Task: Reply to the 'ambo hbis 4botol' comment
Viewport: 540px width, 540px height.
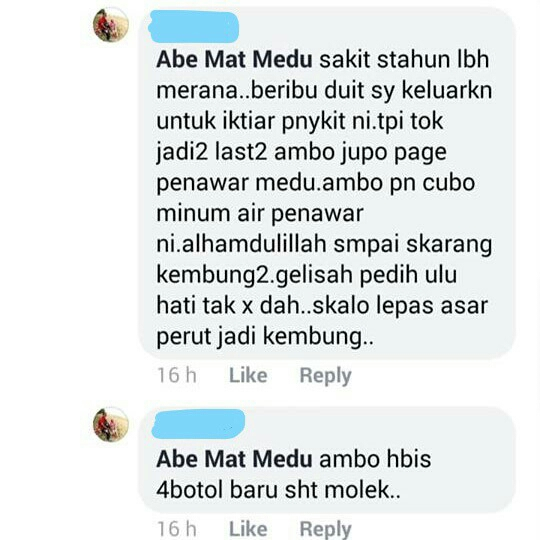Action: [325, 530]
